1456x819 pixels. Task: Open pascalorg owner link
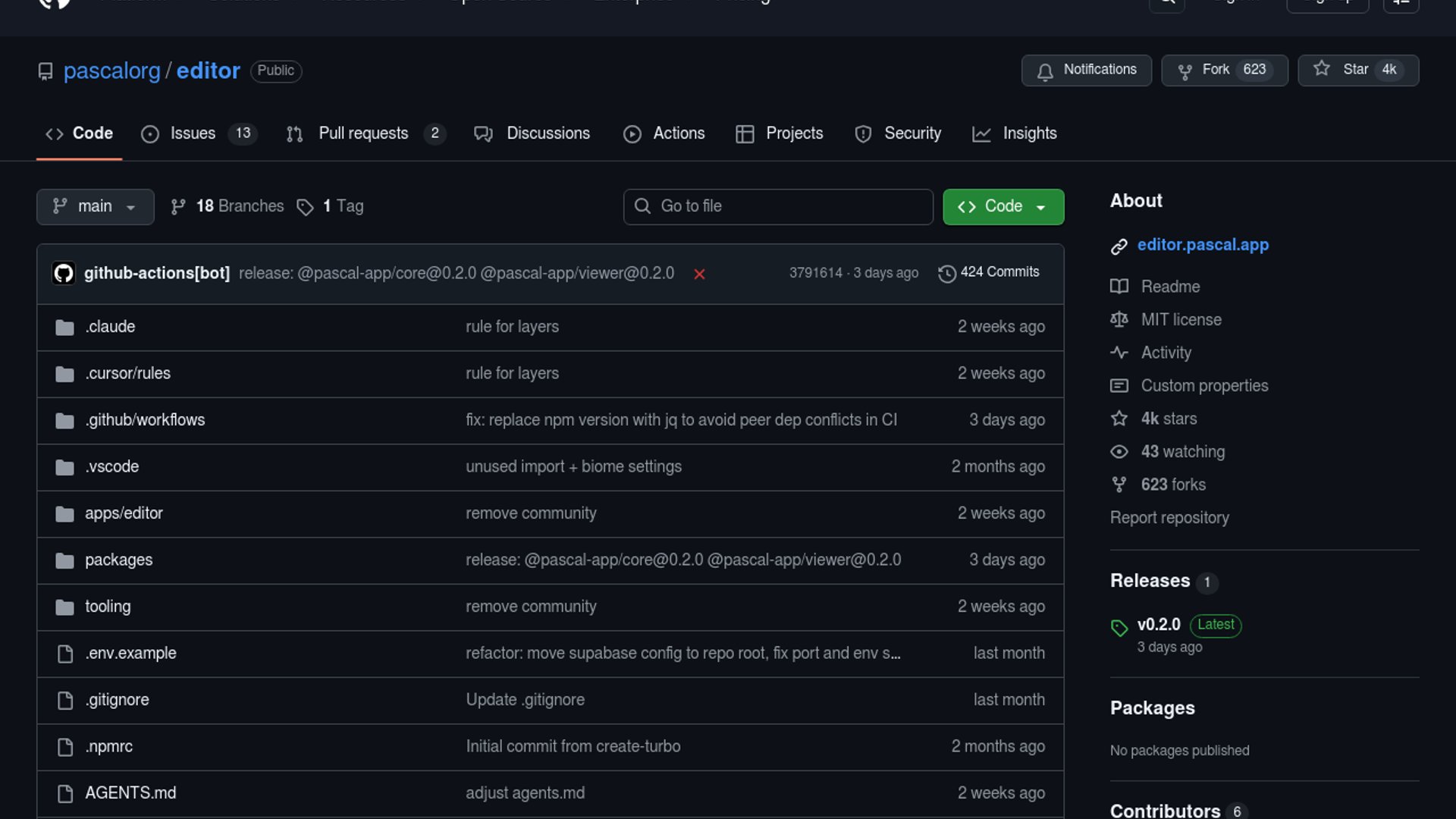(x=112, y=71)
